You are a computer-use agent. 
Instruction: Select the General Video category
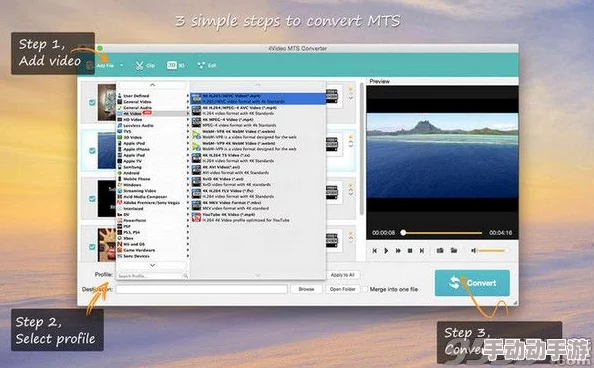(x=153, y=102)
